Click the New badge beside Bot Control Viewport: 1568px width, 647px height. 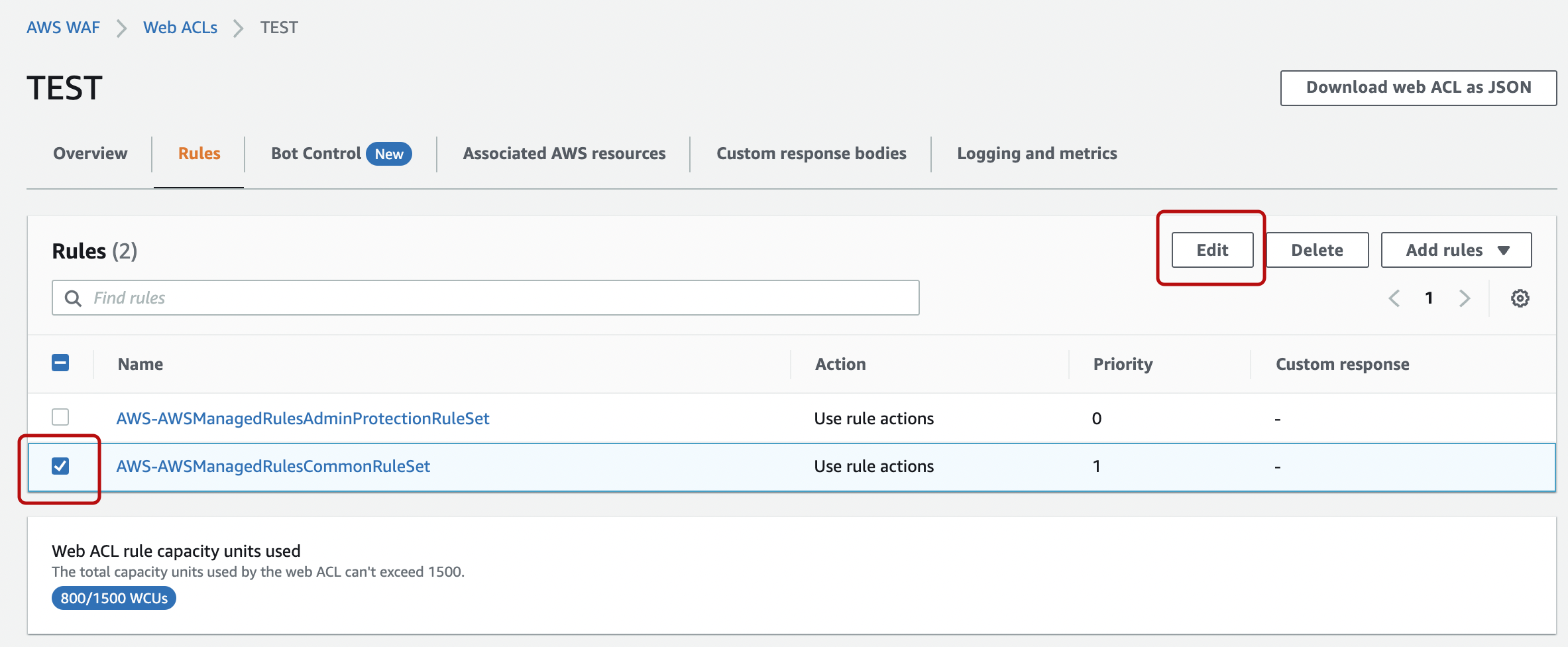coord(389,154)
